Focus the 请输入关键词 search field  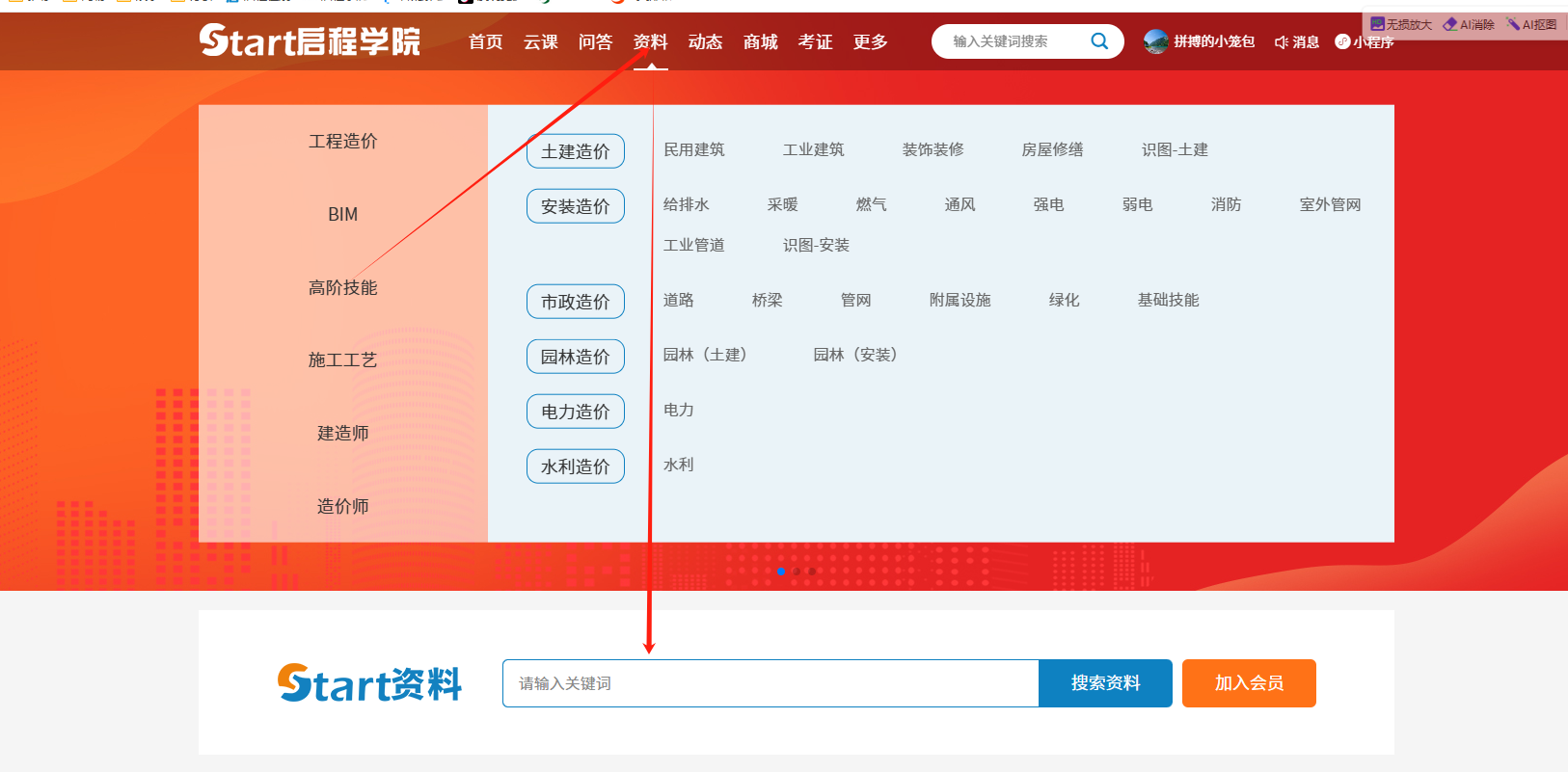pyautogui.click(x=770, y=683)
